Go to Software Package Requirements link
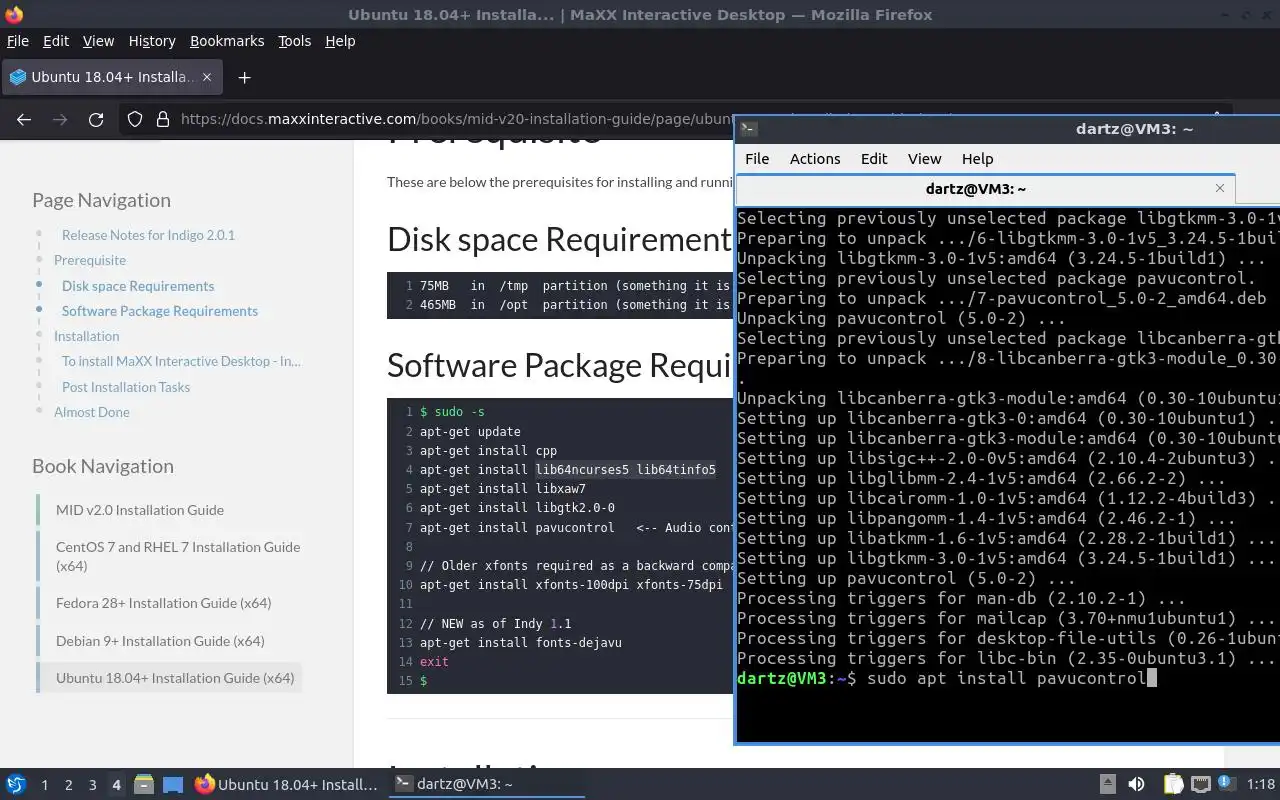The height and width of the screenshot is (800, 1280). [160, 311]
